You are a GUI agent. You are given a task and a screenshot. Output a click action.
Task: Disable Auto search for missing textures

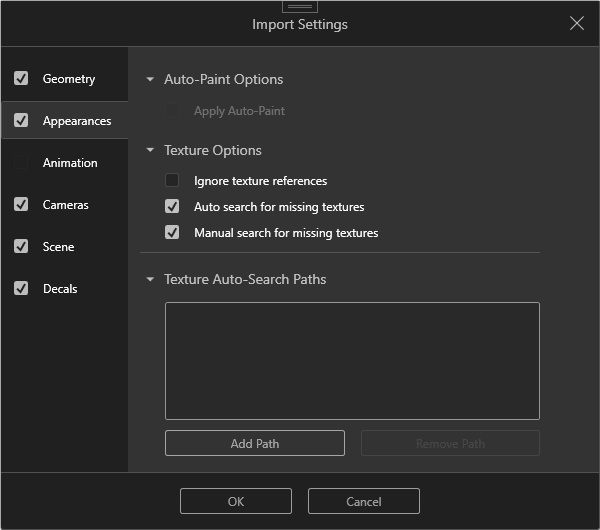click(x=172, y=207)
